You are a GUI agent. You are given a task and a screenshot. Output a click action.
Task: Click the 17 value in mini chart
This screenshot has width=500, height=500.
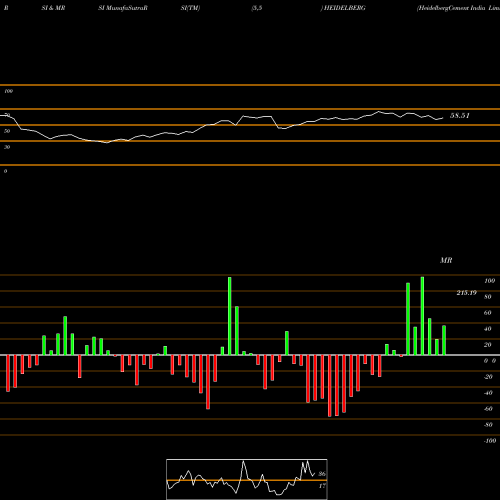pyautogui.click(x=322, y=486)
